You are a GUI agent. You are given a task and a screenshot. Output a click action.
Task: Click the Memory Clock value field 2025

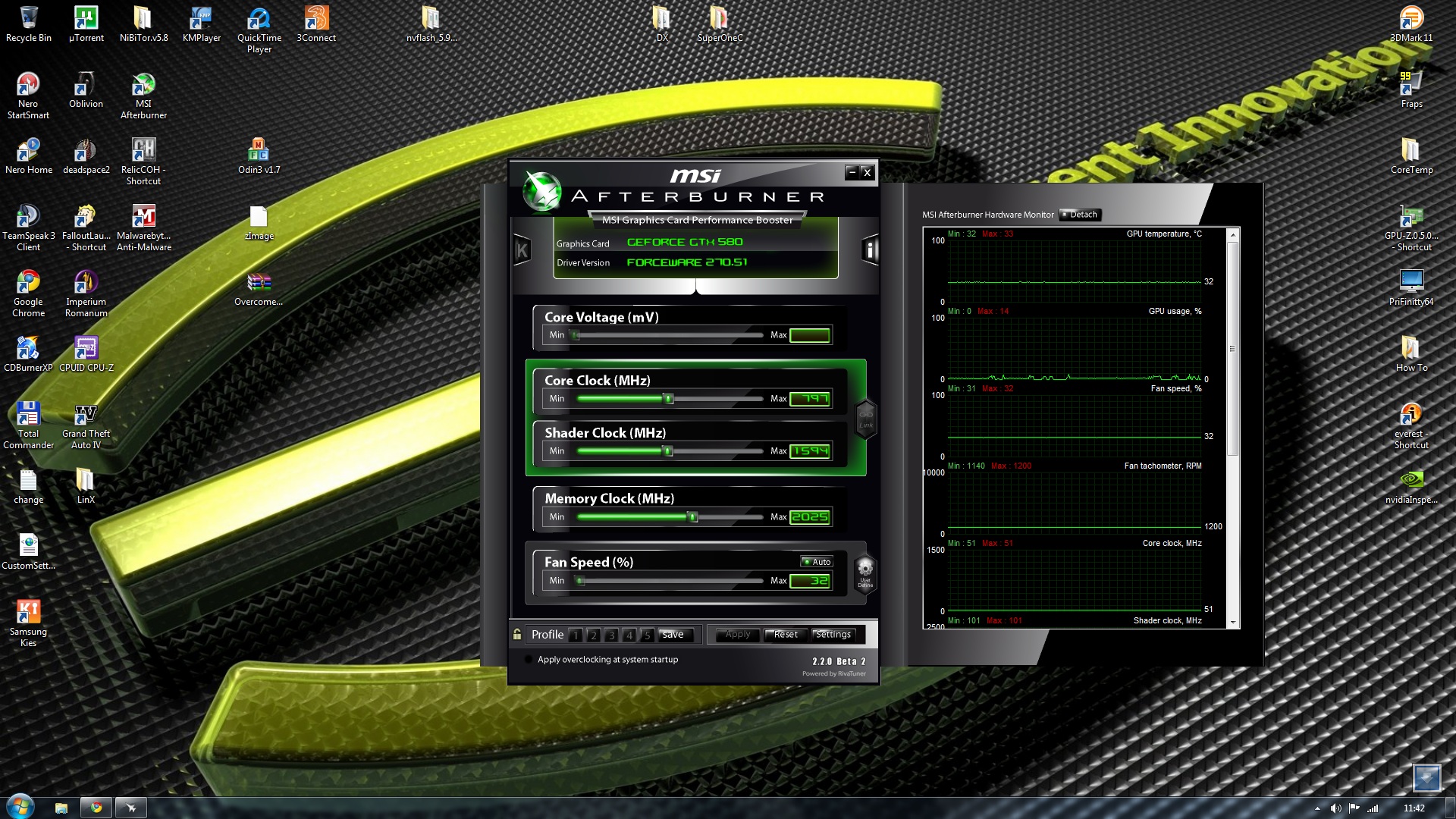[x=810, y=517]
